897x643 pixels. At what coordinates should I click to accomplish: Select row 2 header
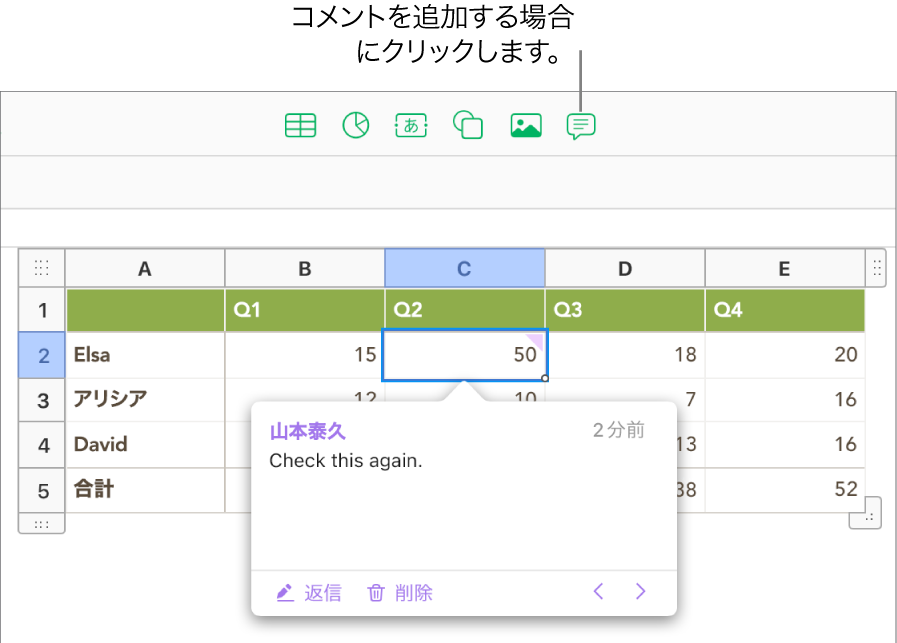pyautogui.click(x=41, y=355)
